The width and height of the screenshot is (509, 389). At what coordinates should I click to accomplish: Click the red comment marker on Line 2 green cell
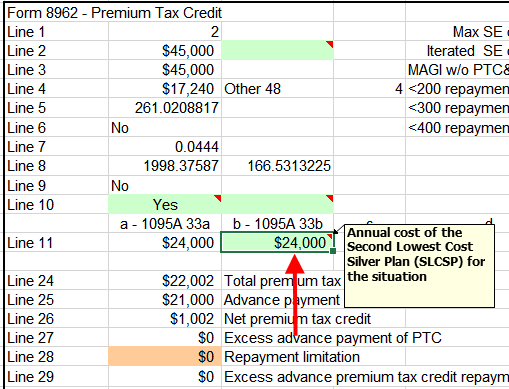329,44
